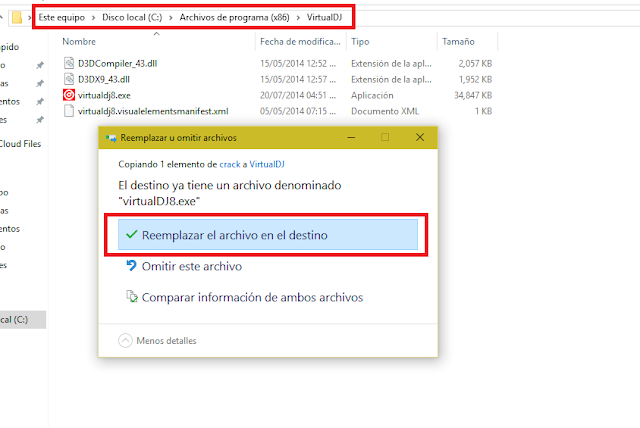Select the virtualdj8.exe red application icon

coord(69,95)
